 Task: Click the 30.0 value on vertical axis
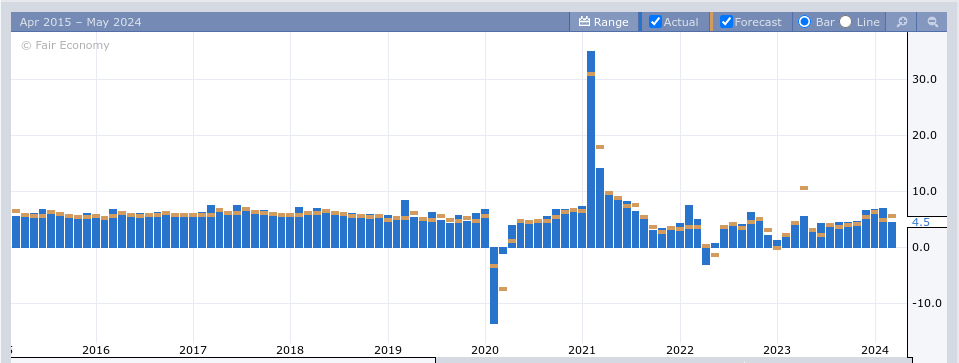click(x=924, y=79)
